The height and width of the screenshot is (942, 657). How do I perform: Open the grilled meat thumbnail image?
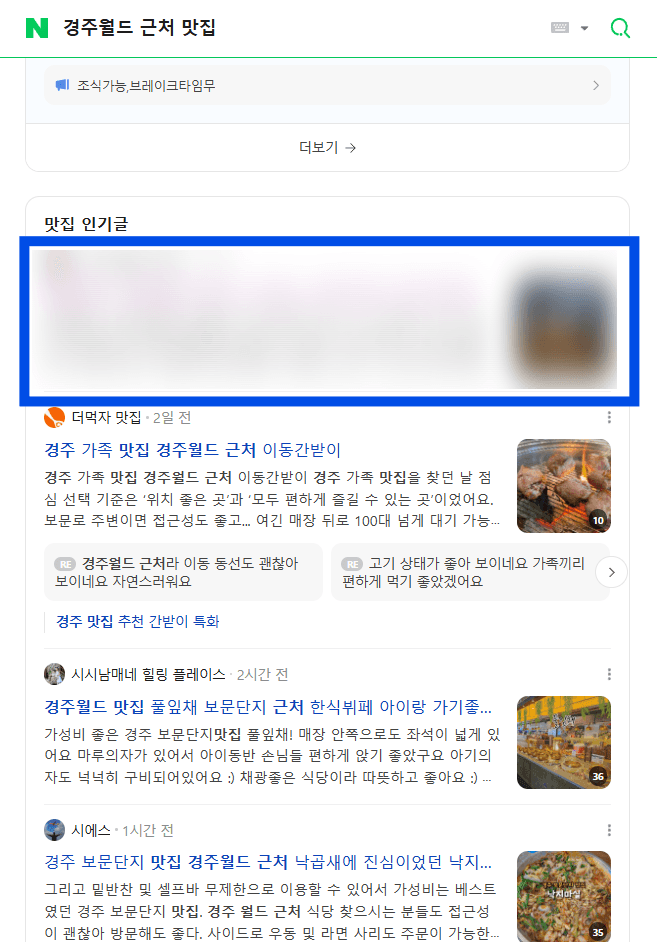pos(564,486)
